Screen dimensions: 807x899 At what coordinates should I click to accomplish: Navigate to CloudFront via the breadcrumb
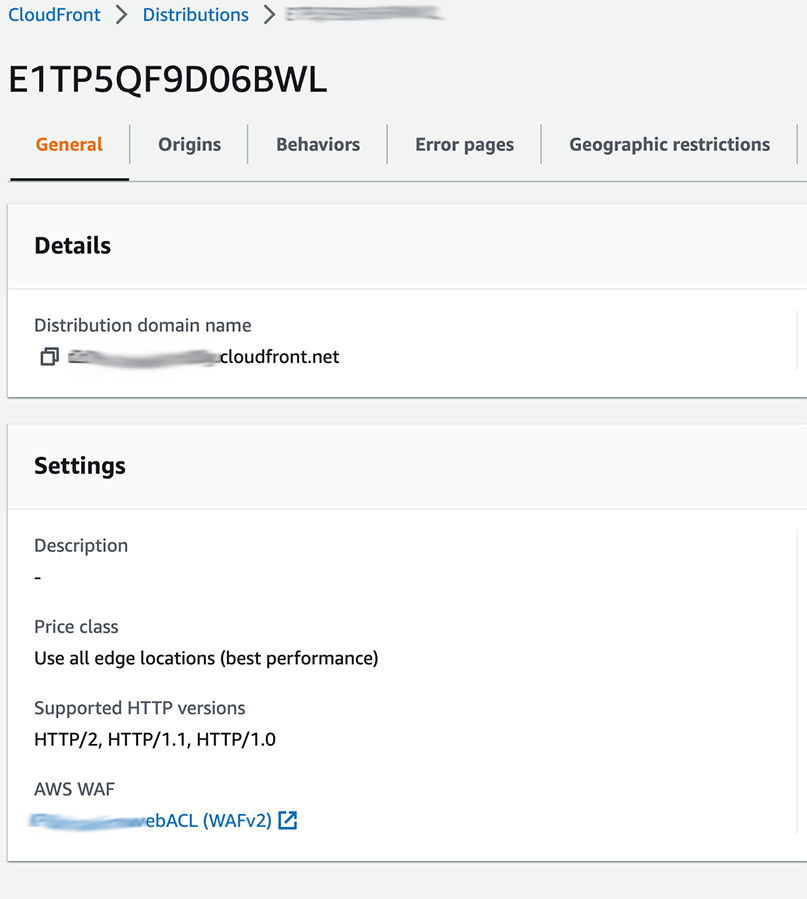54,15
